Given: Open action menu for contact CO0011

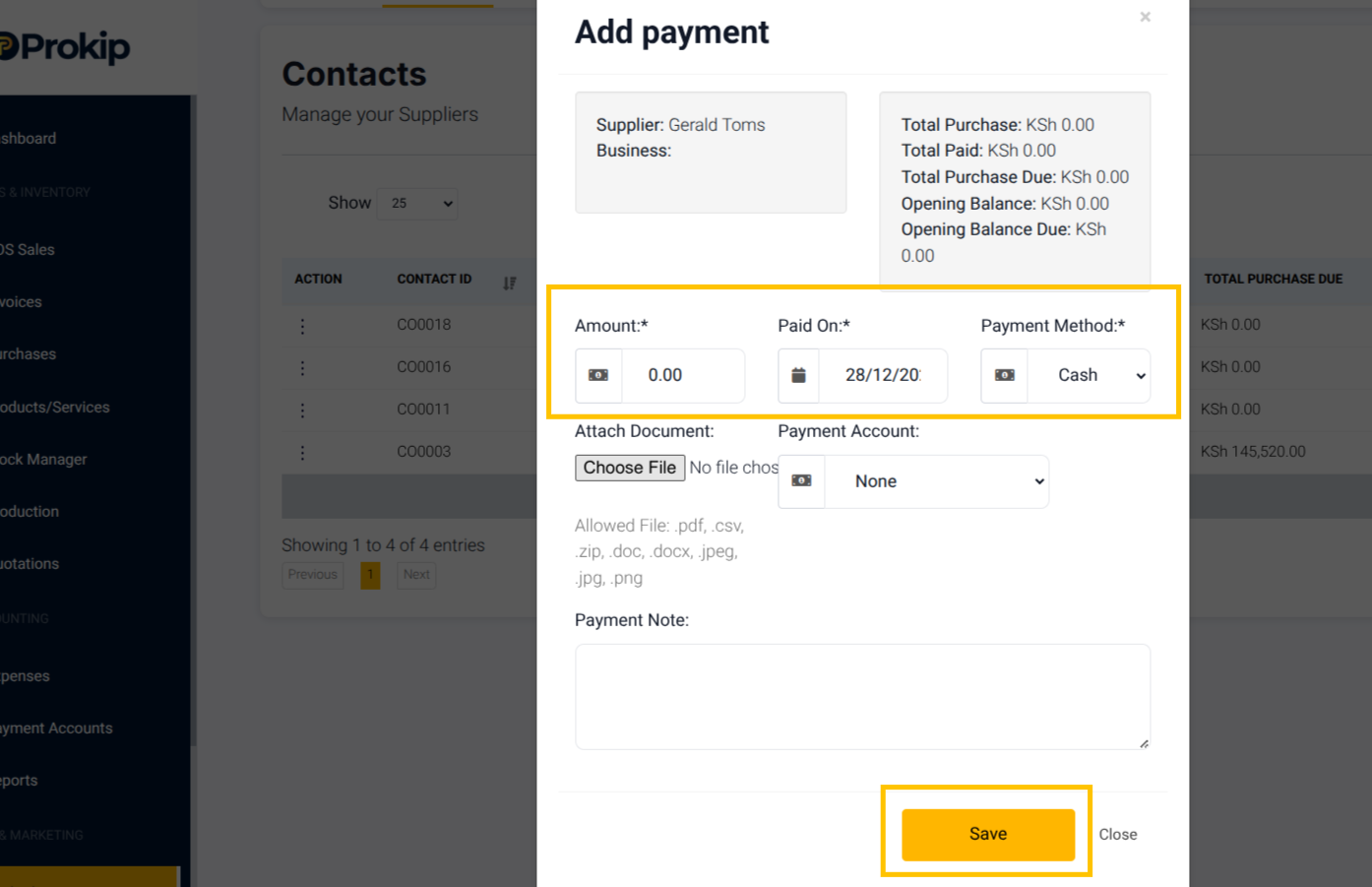Looking at the screenshot, I should (302, 411).
